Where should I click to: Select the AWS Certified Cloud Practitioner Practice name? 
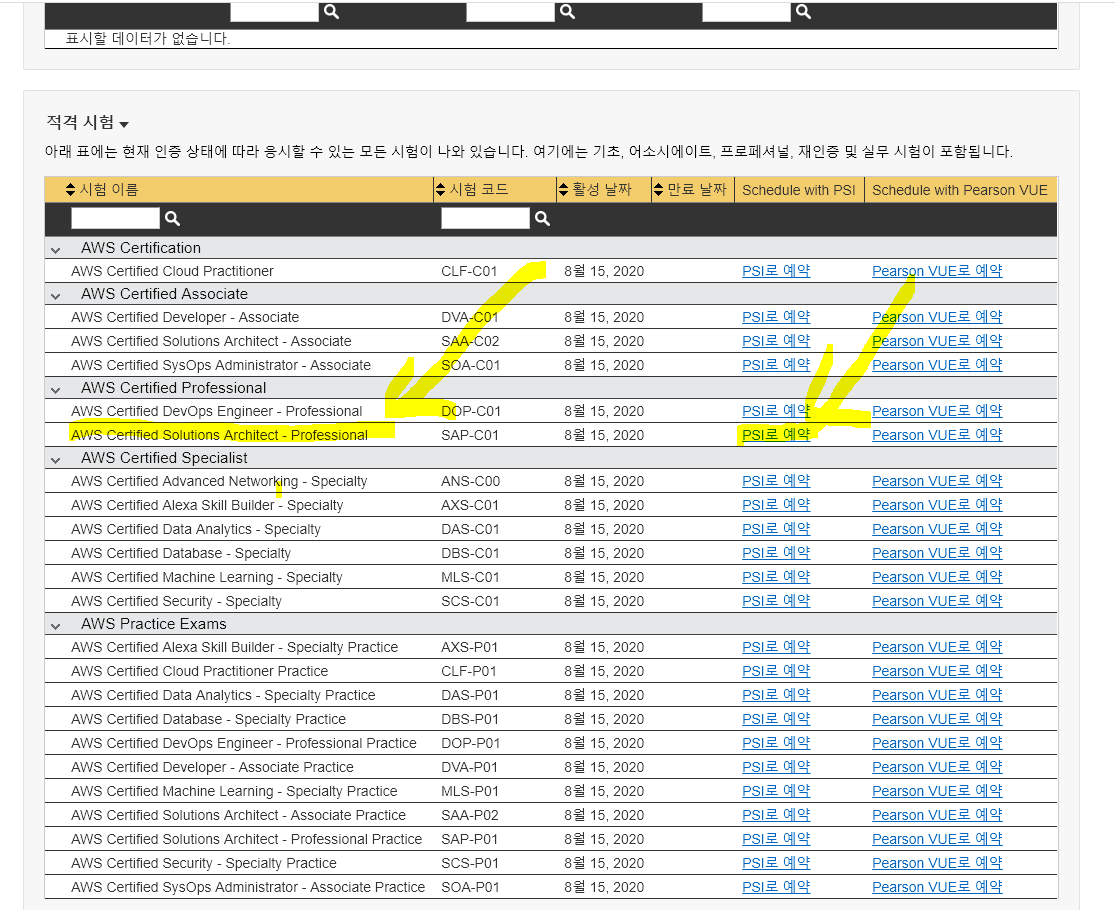[200, 671]
